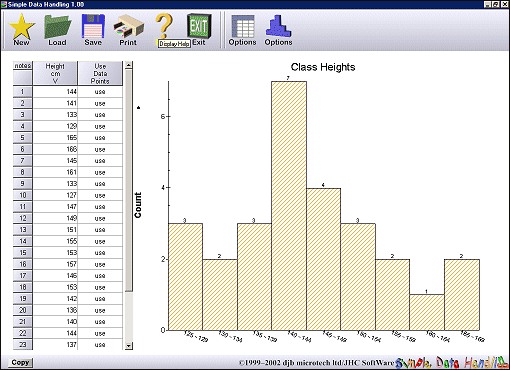Click height cell in row 18

pyautogui.click(x=55, y=287)
